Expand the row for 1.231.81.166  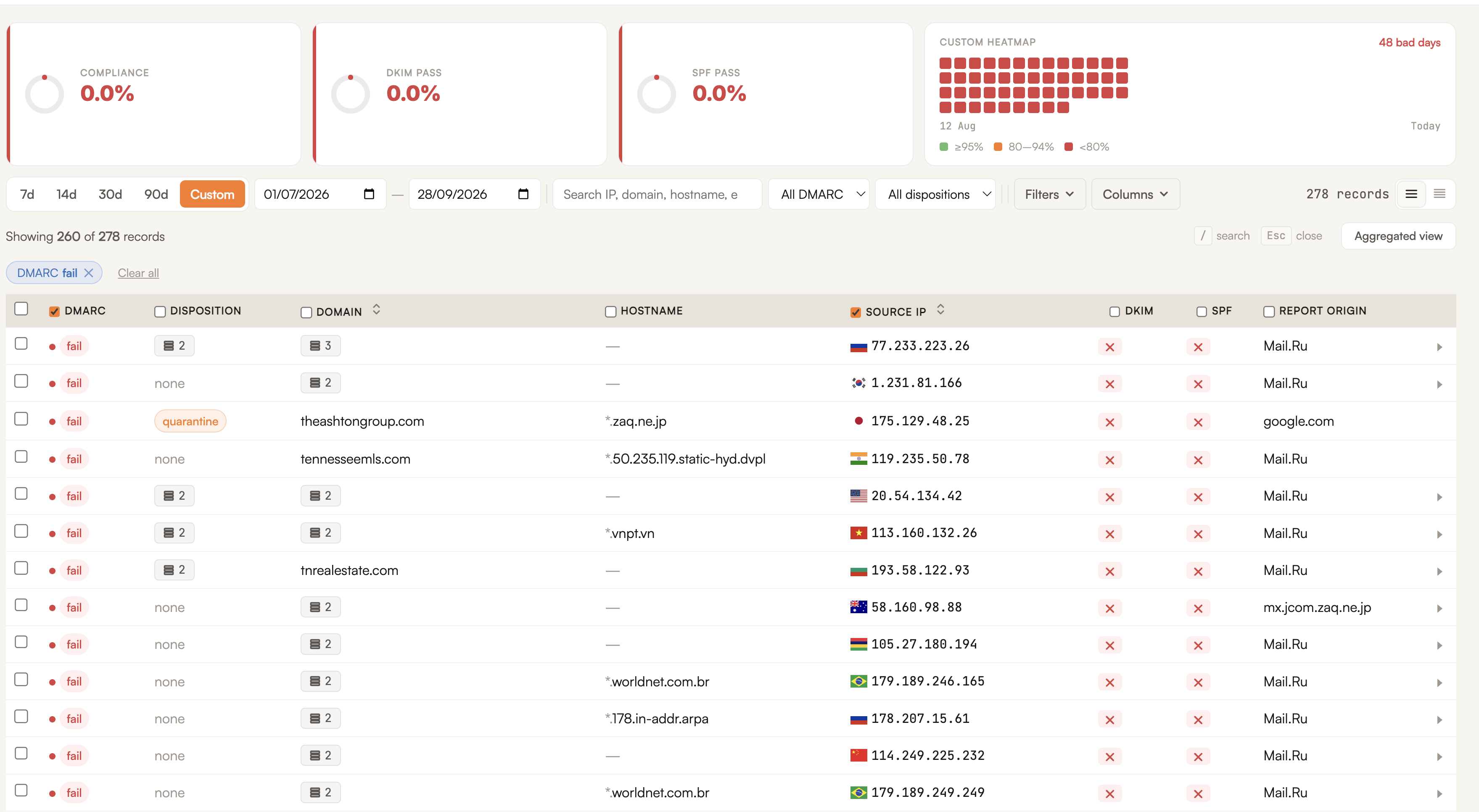[1439, 385]
